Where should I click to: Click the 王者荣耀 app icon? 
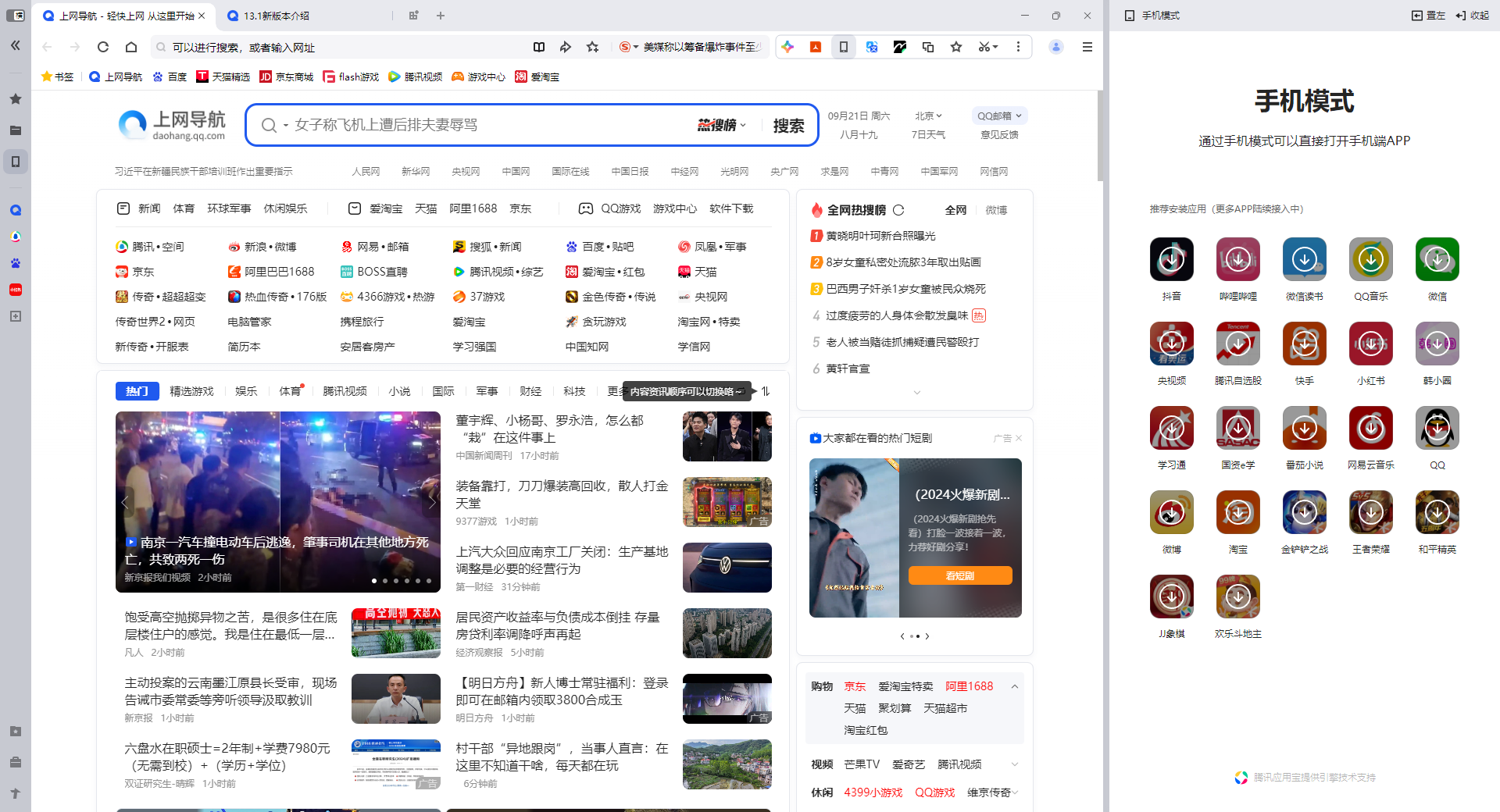(x=1370, y=512)
